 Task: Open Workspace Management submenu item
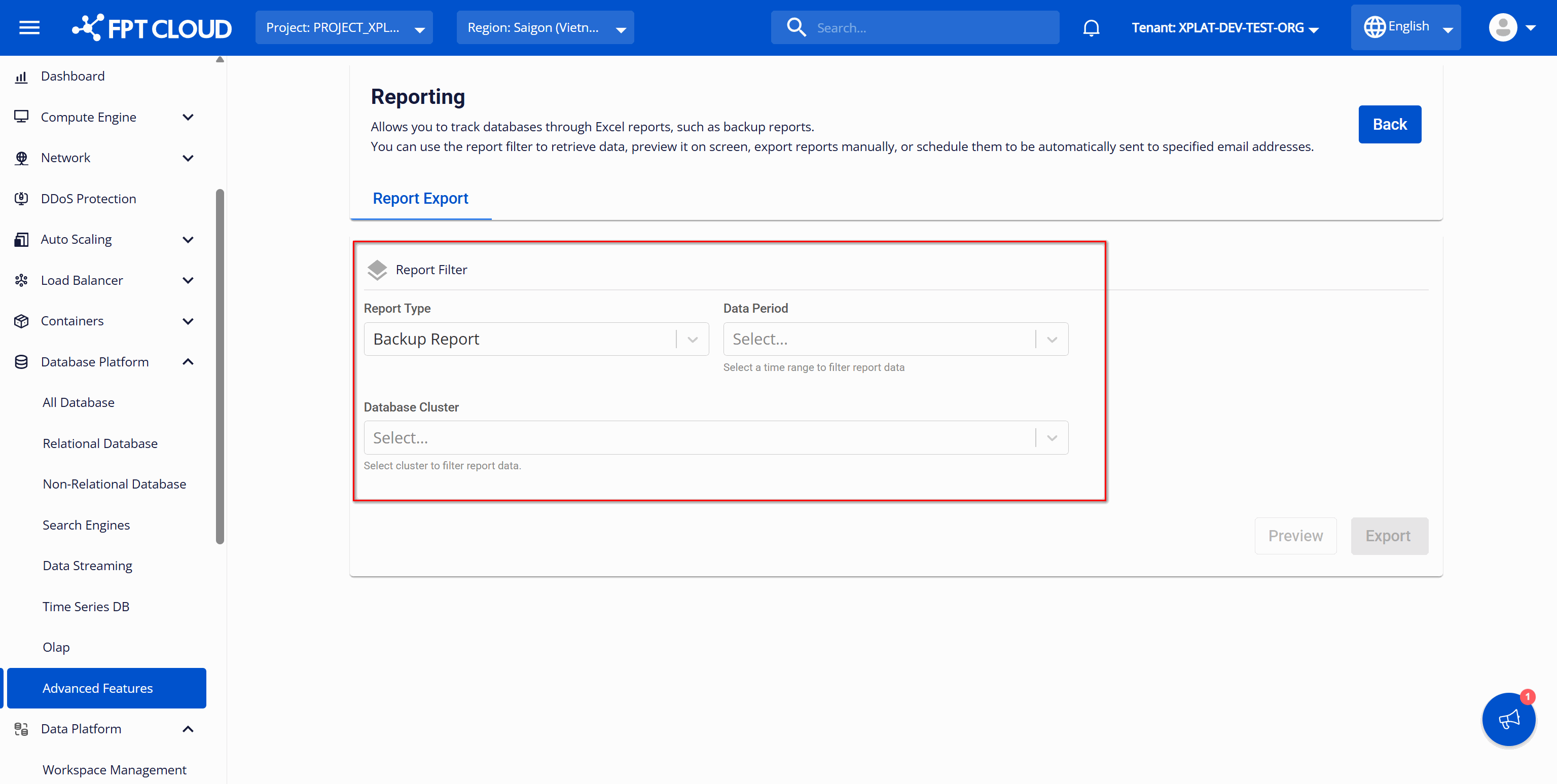[114, 769]
